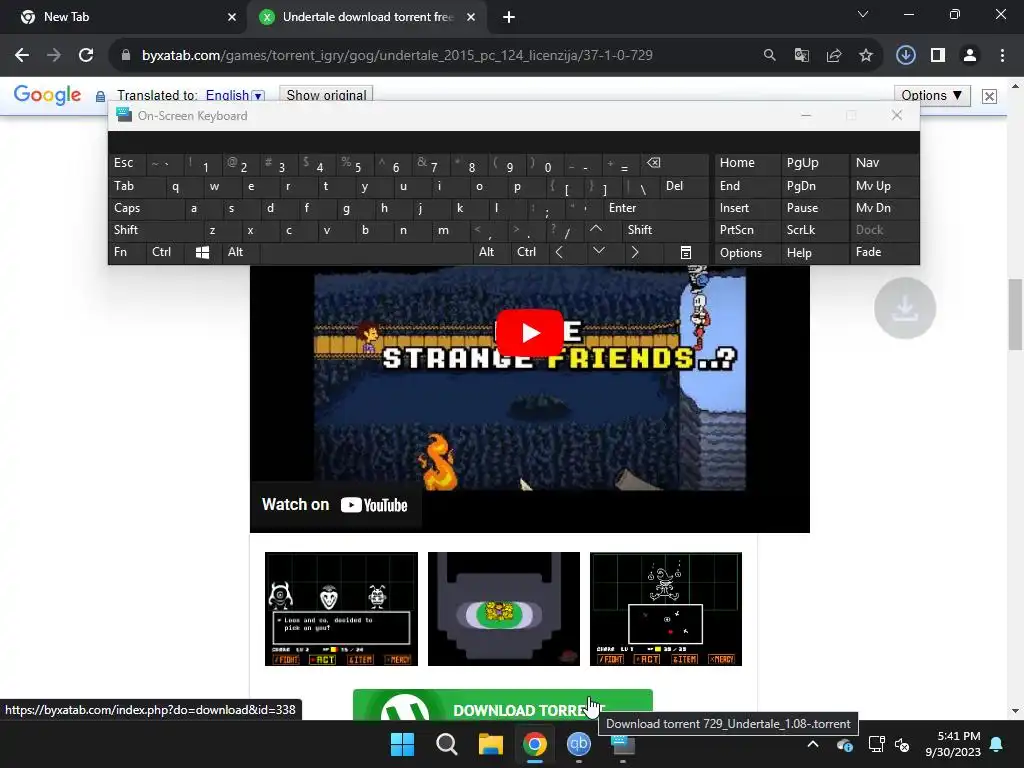Close the Undertale download torrent tab
The image size is (1024, 768).
click(471, 18)
